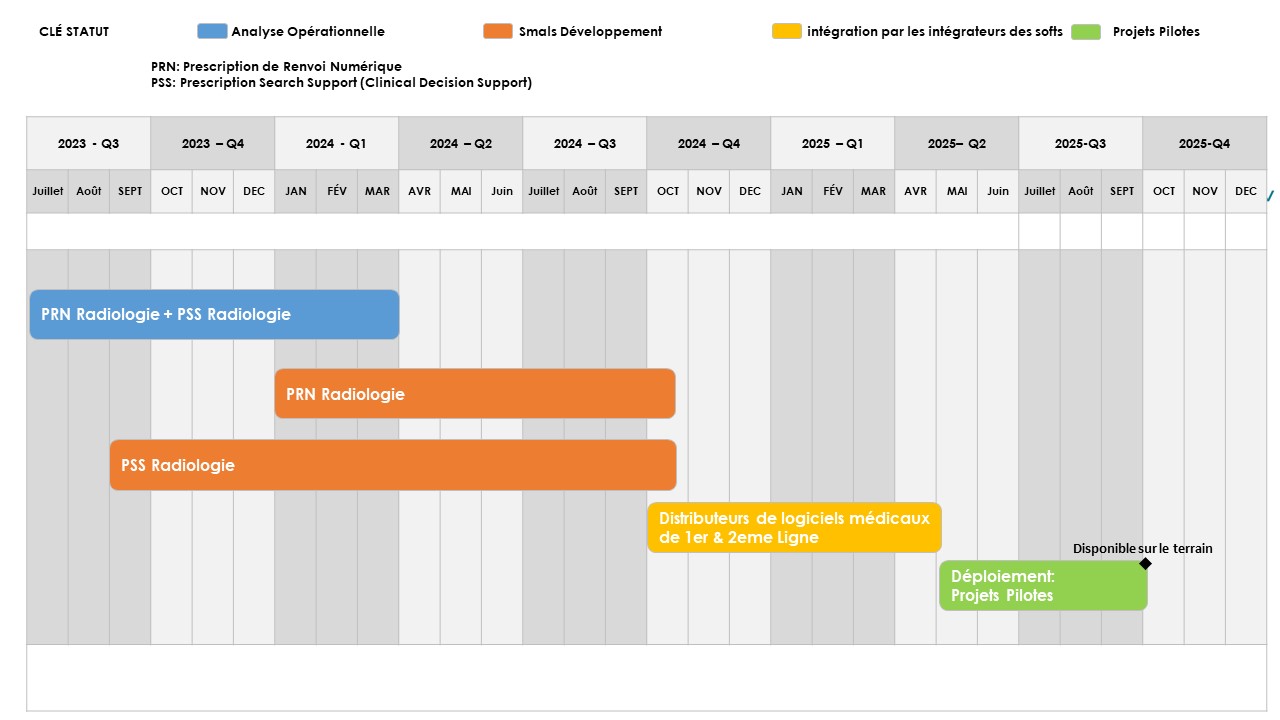Viewport: 1280px width, 720px height.
Task: Click the CLÉ STATUT legend title
Action: 74,32
